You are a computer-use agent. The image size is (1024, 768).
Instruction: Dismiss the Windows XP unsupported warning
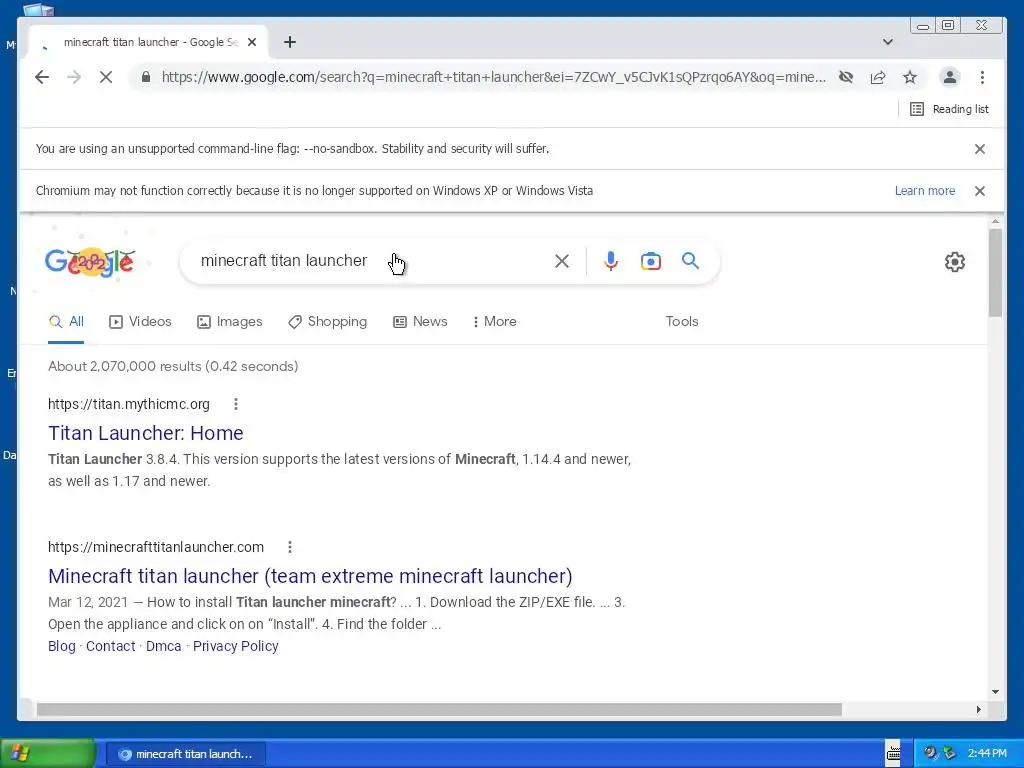coord(980,191)
